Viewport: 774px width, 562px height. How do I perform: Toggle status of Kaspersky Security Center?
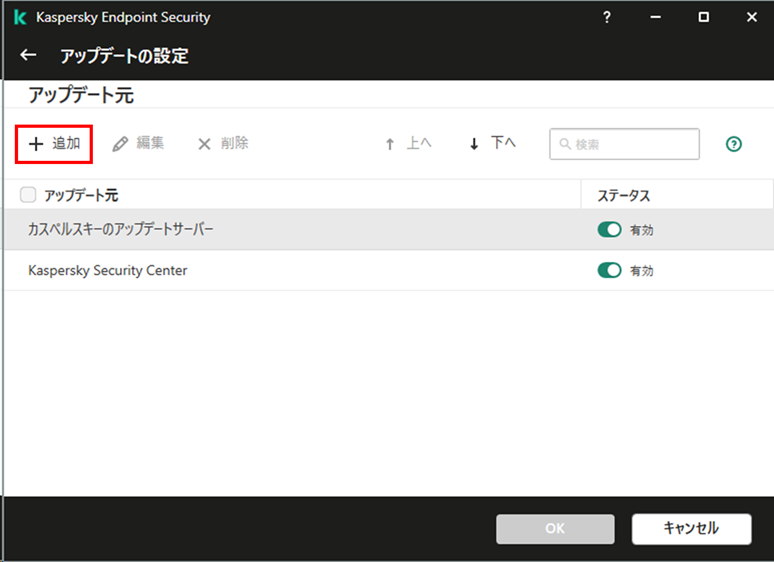click(609, 270)
